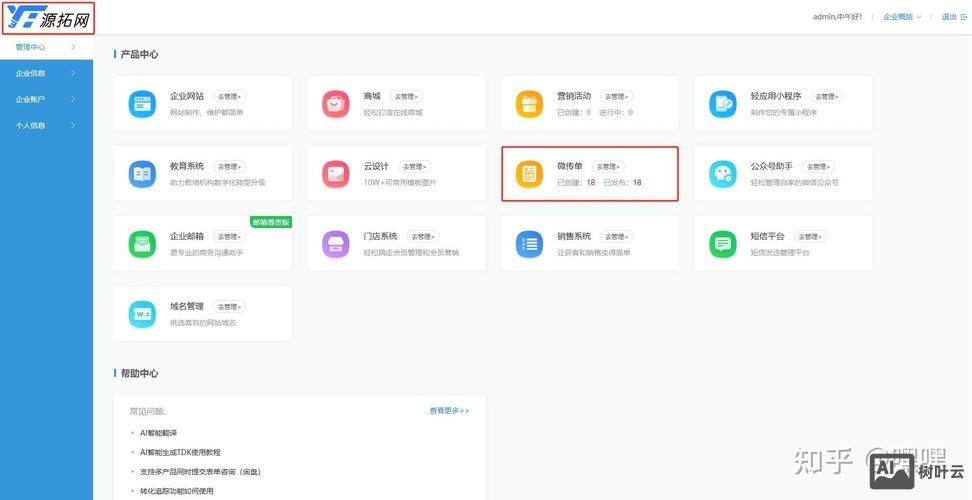The width and height of the screenshot is (972, 500).
Task: Open the 轻应用小程序 icon
Action: [722, 104]
